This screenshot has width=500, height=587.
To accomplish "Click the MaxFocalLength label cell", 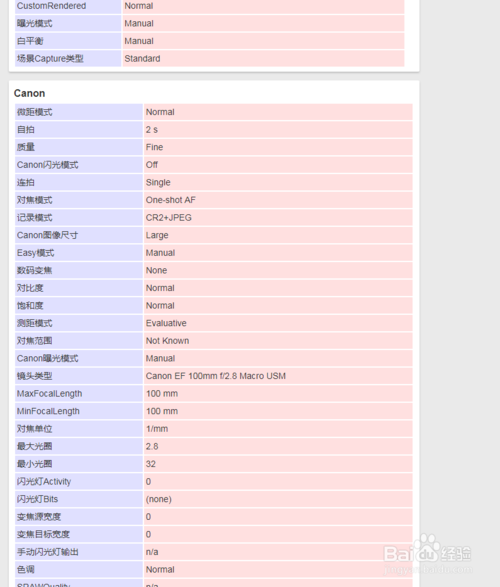I will tap(79, 393).
